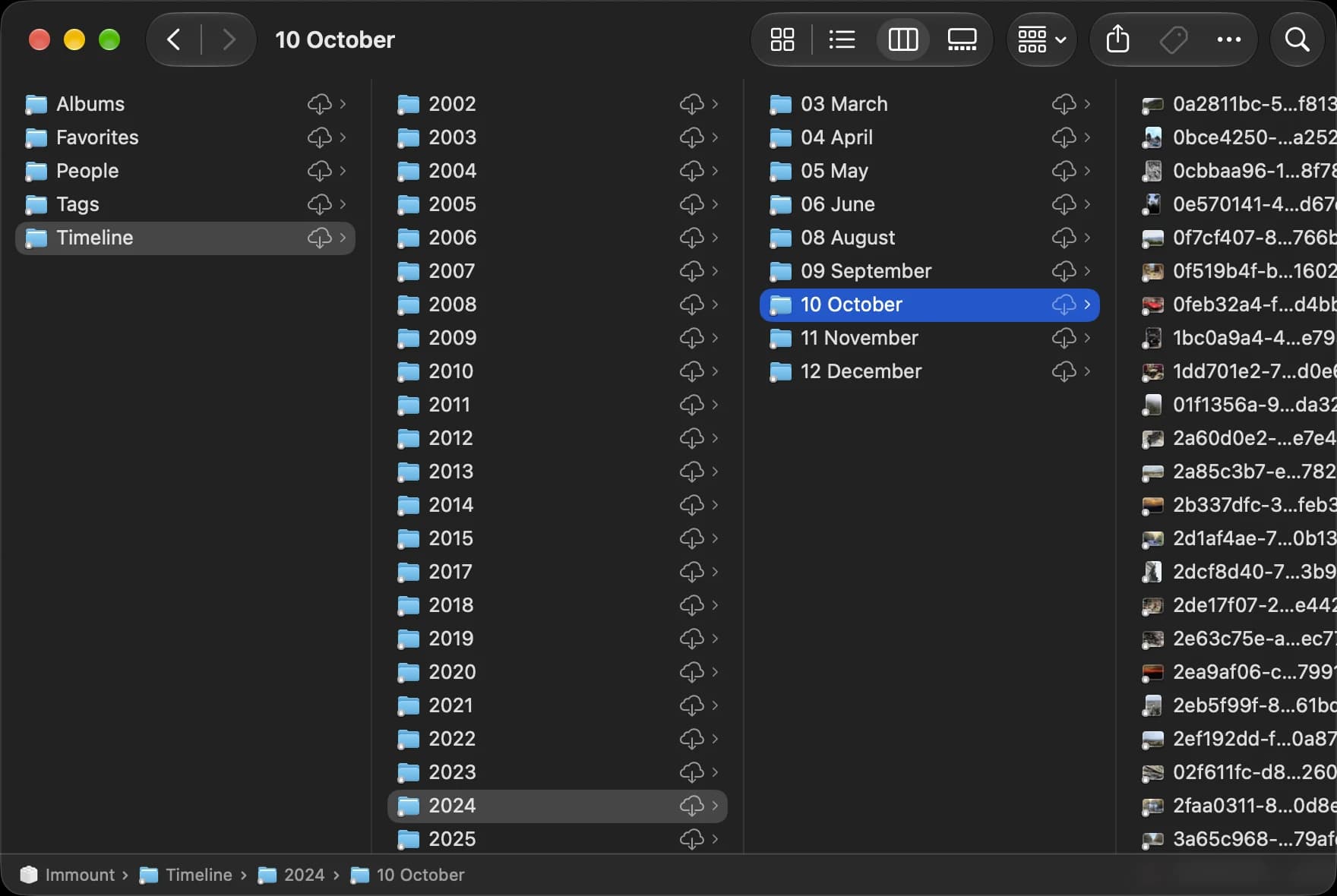Image resolution: width=1337 pixels, height=896 pixels.
Task: Click cloud download icon for 2024
Action: [x=691, y=806]
